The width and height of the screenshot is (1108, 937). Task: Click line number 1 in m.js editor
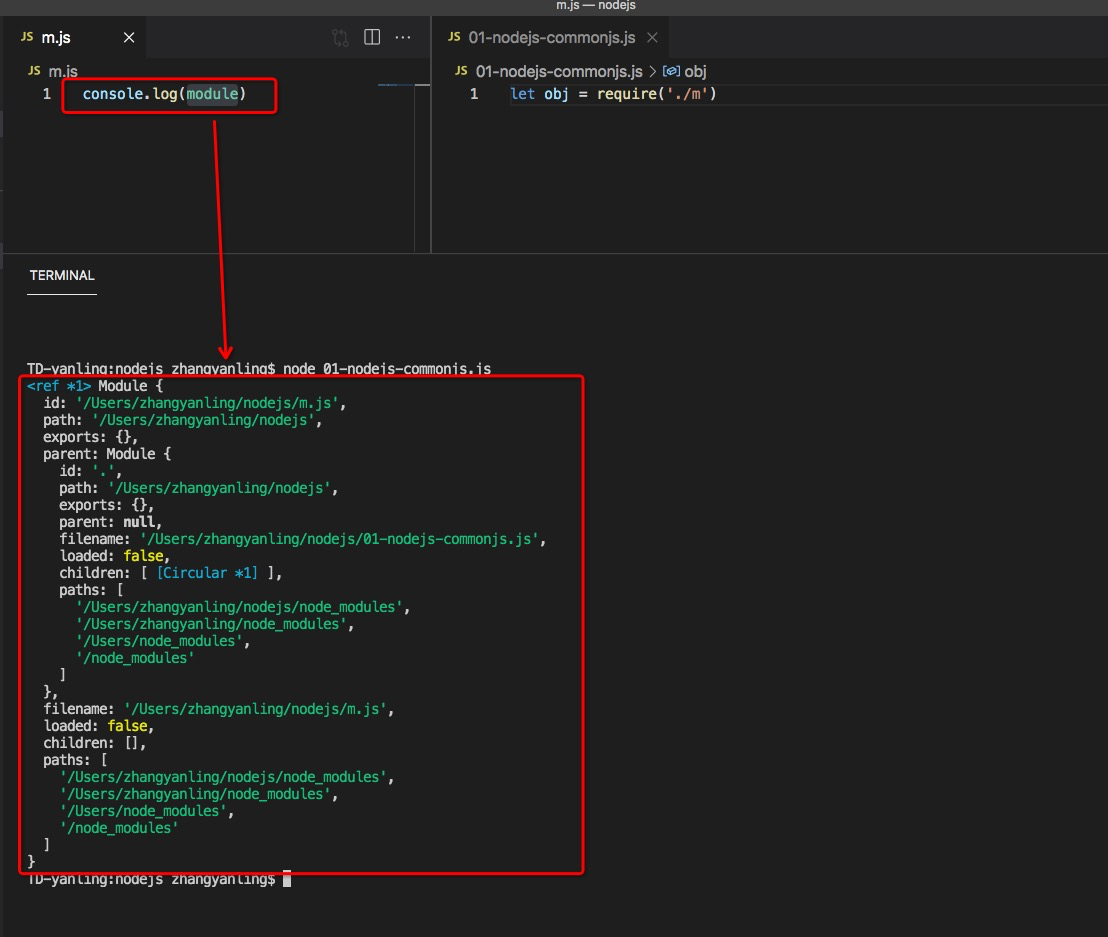click(x=47, y=94)
